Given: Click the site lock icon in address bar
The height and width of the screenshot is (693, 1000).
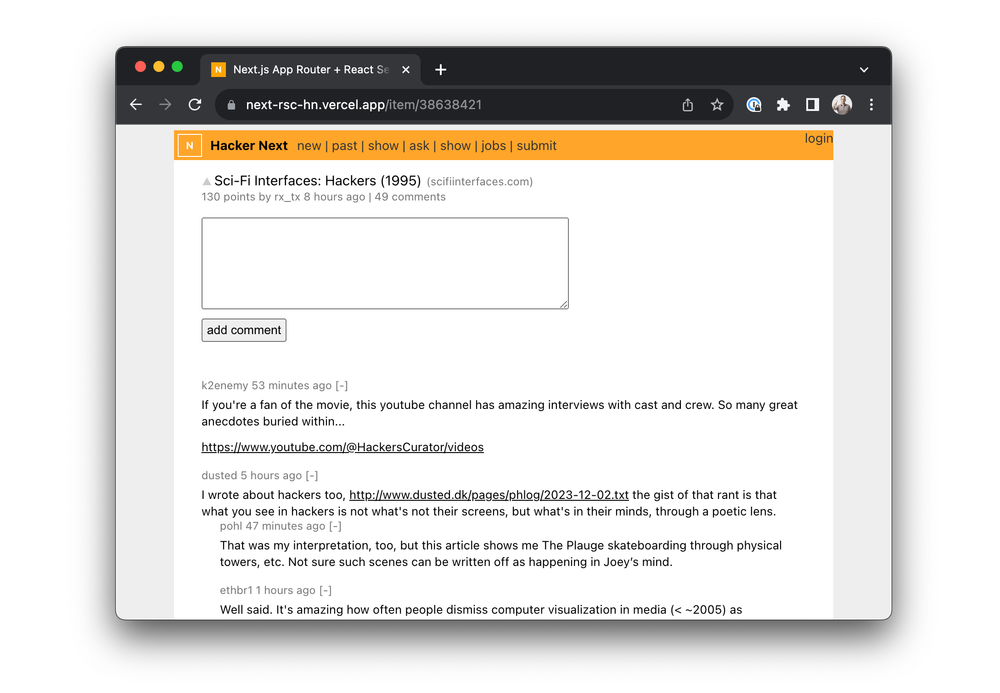Looking at the screenshot, I should tap(231, 104).
